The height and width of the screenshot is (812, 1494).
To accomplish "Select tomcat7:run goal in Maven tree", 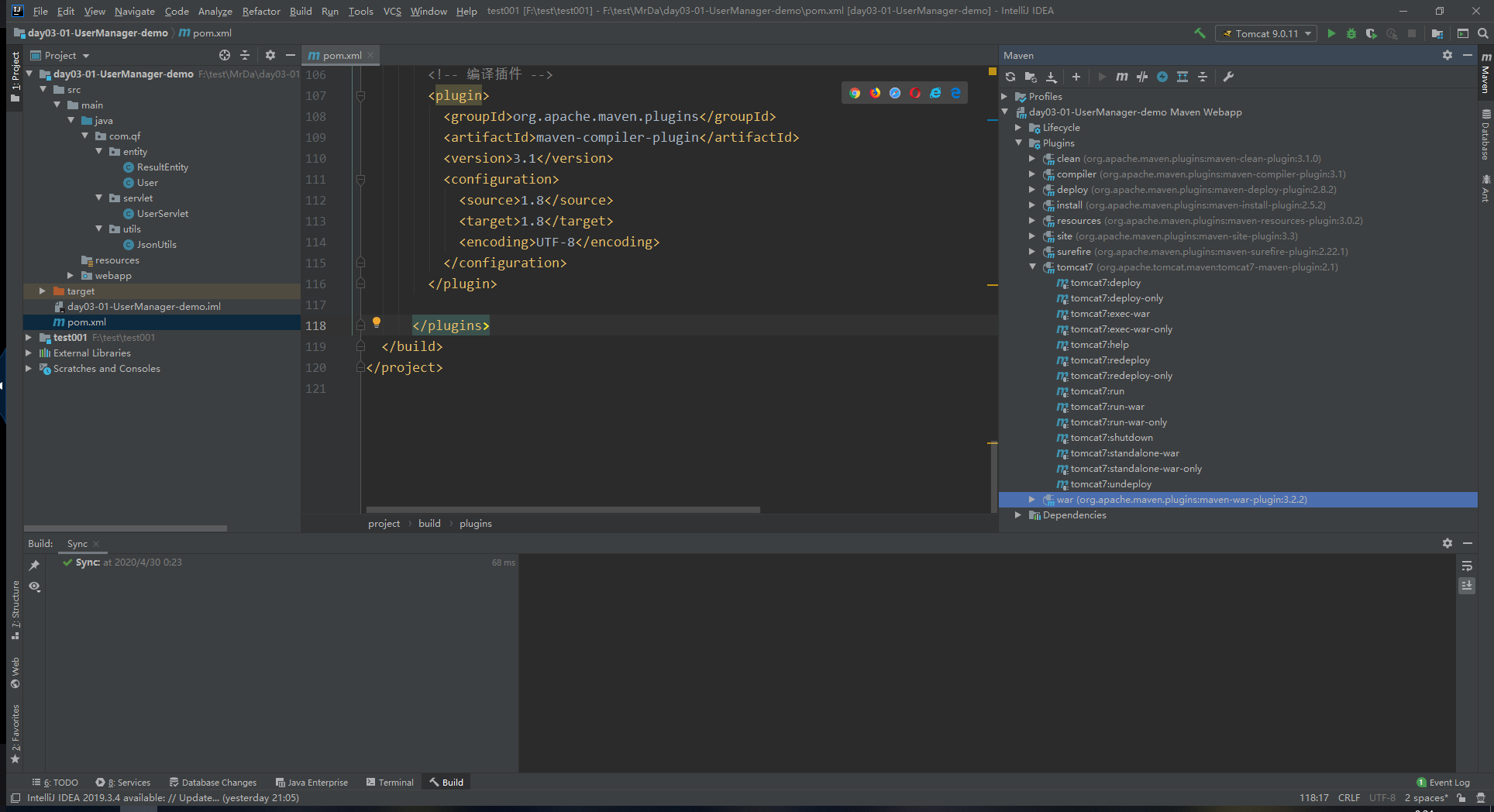I will click(1096, 391).
